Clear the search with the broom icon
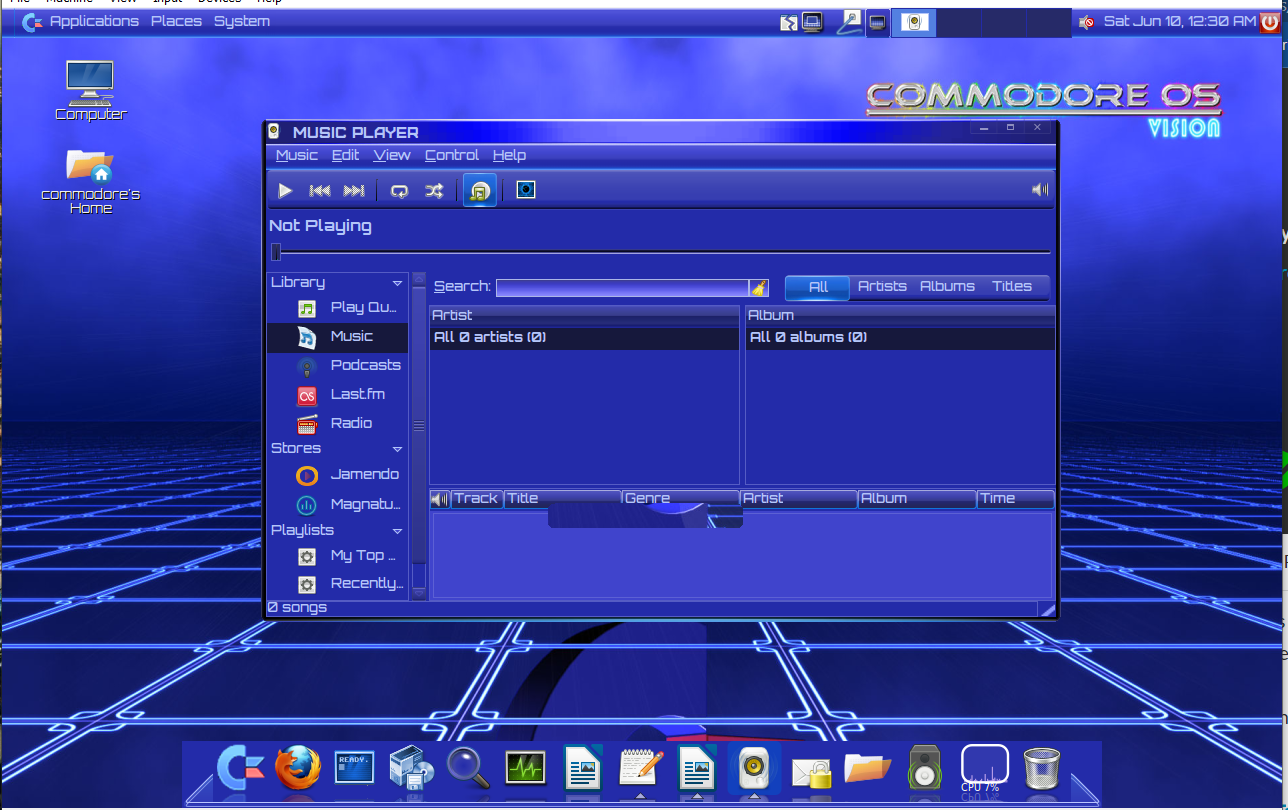 click(758, 288)
